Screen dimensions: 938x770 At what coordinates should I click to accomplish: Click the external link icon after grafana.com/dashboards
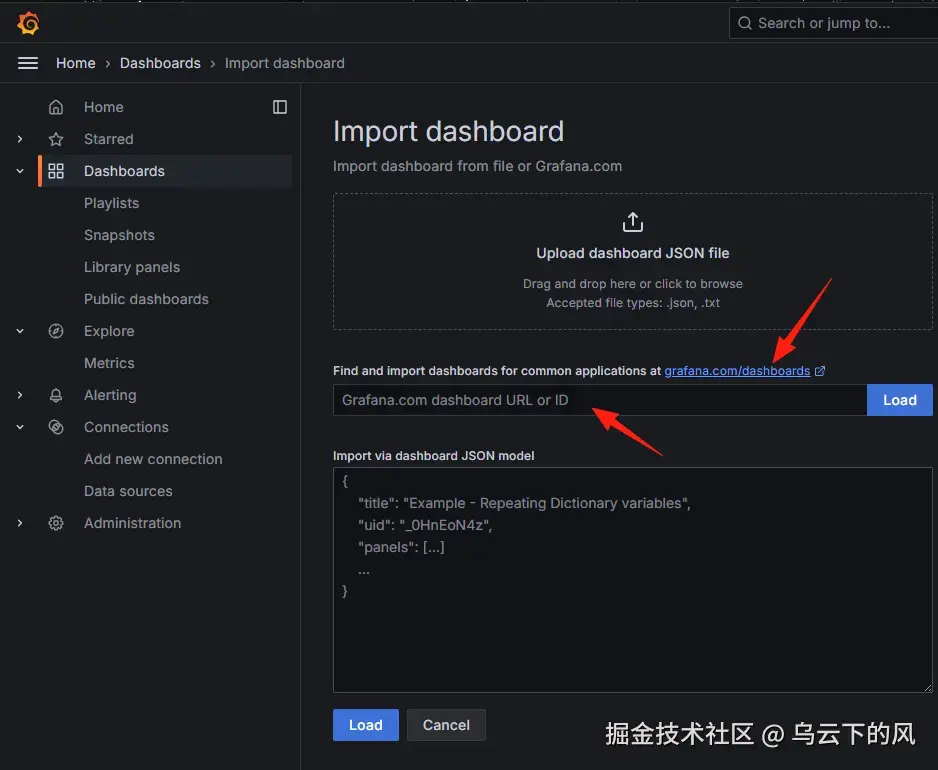pos(820,371)
